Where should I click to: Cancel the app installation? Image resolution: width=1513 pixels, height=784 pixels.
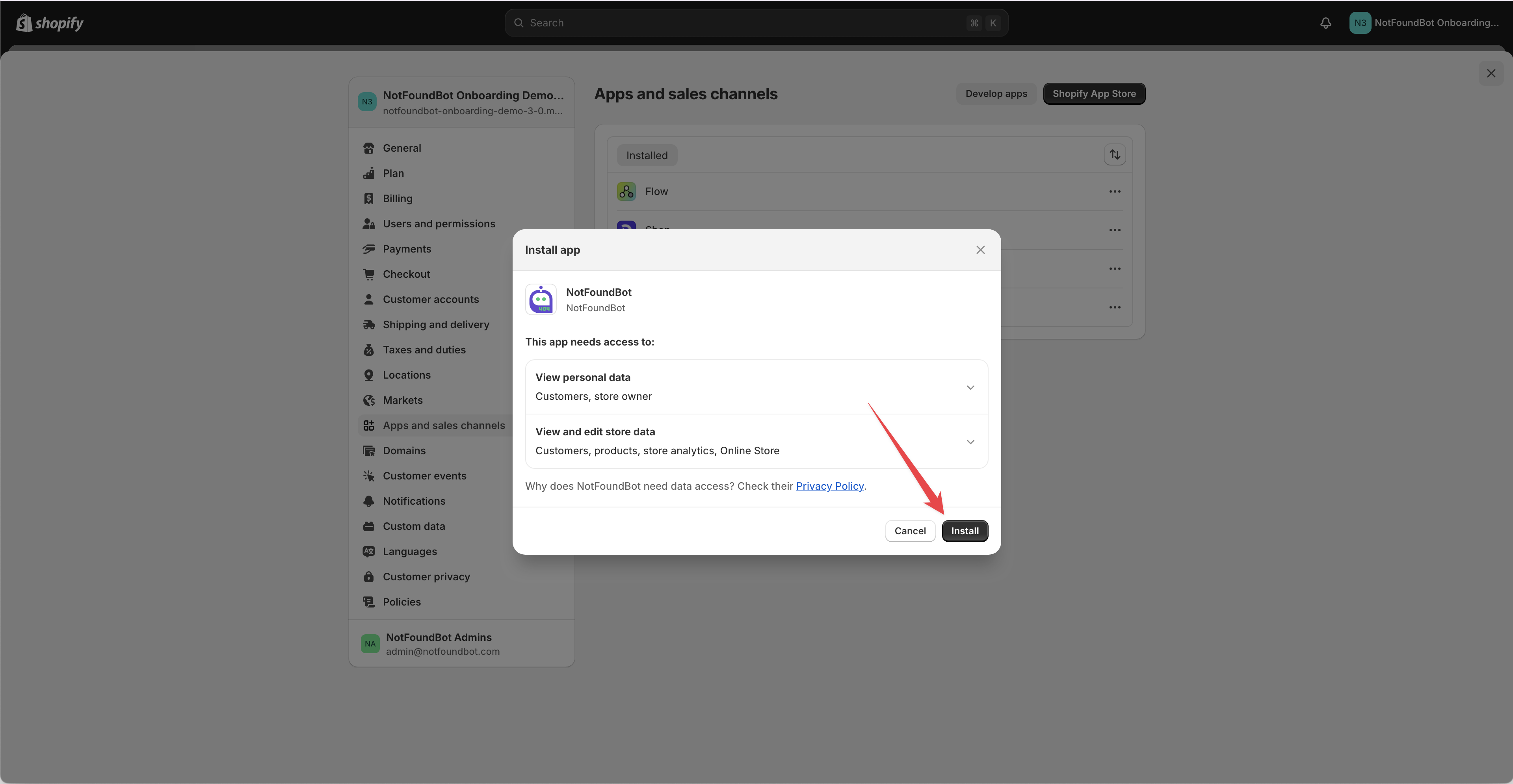click(910, 531)
